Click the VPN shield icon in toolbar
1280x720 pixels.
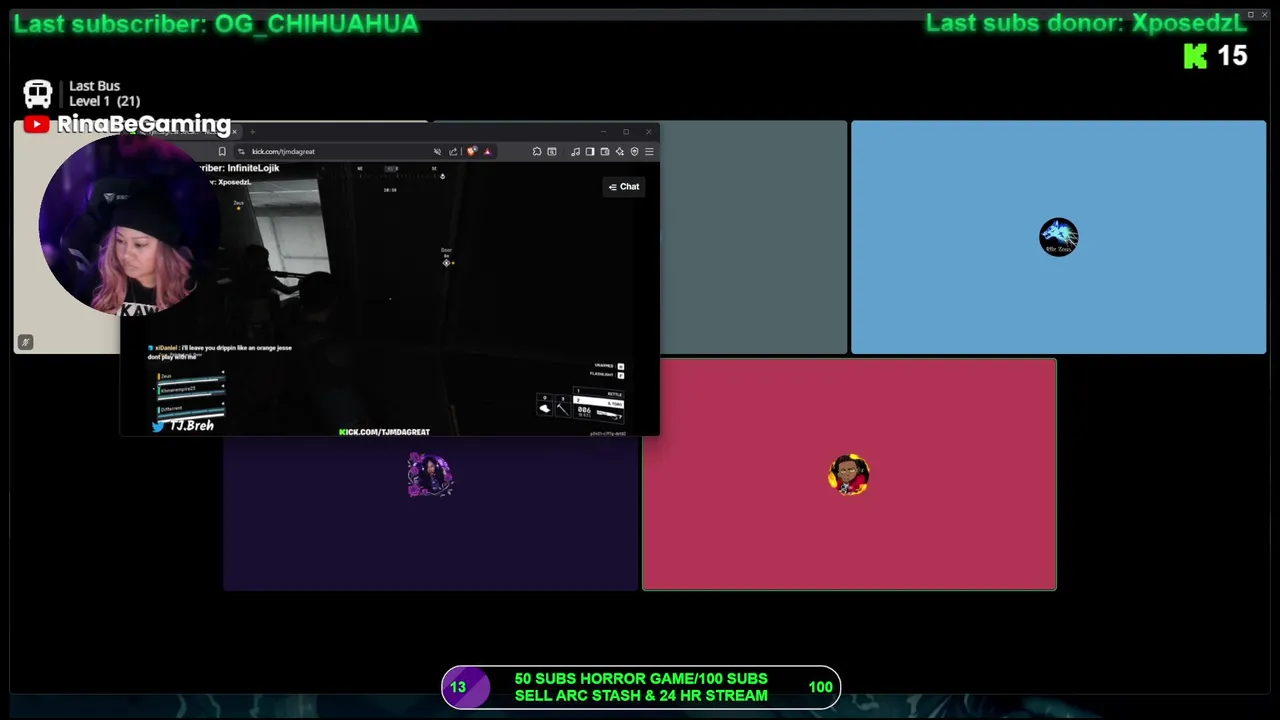[x=634, y=152]
